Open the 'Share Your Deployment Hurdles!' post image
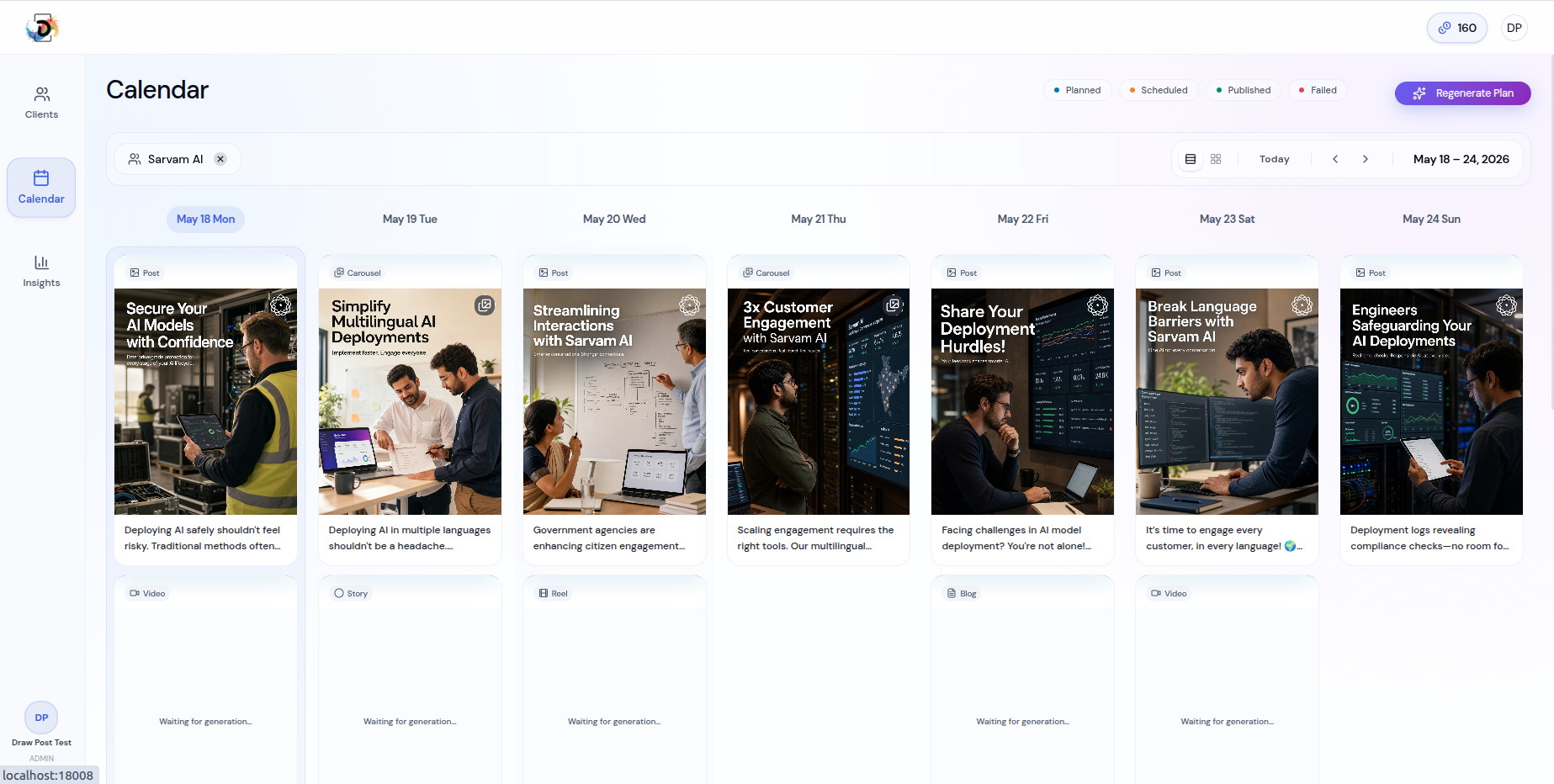1554x784 pixels. [x=1022, y=402]
